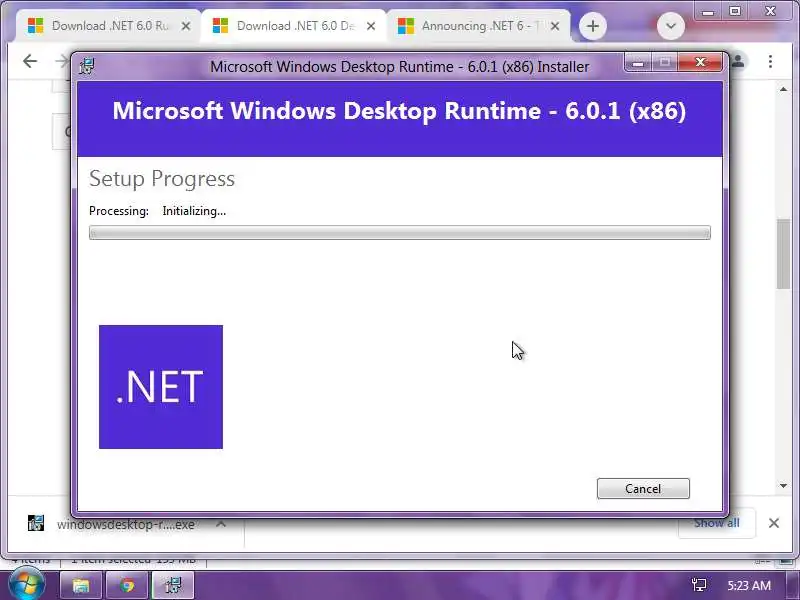This screenshot has height=600, width=800.
Task: Select the second Download .NET 6.0 Desktop tab
Action: coord(293,26)
